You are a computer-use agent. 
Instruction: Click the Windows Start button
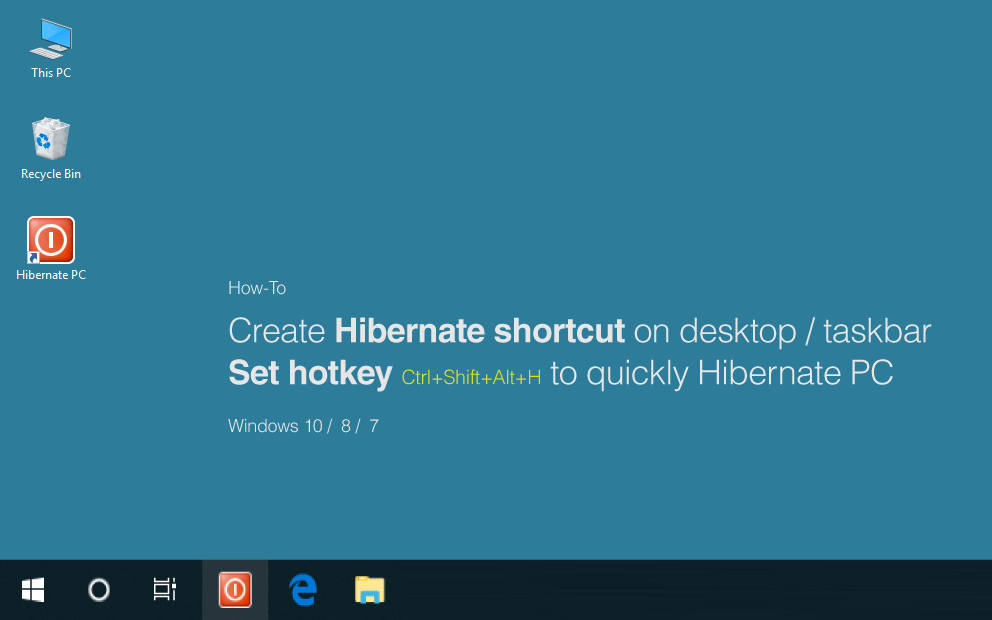[x=32, y=590]
